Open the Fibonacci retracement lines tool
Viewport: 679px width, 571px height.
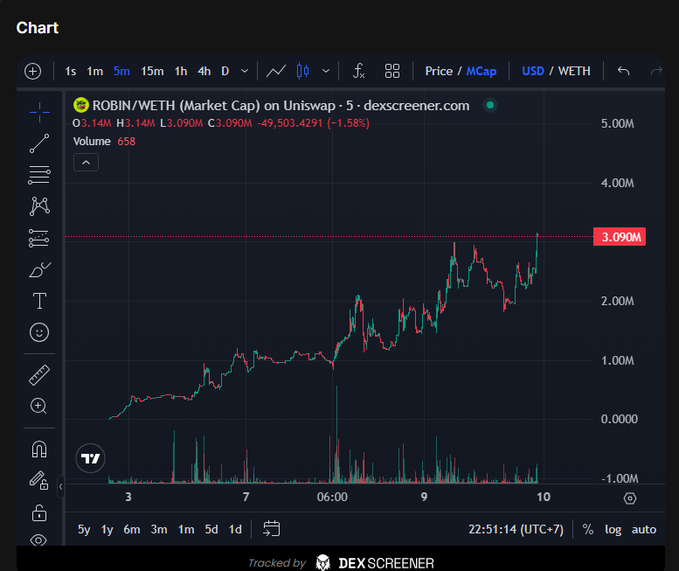(39, 175)
